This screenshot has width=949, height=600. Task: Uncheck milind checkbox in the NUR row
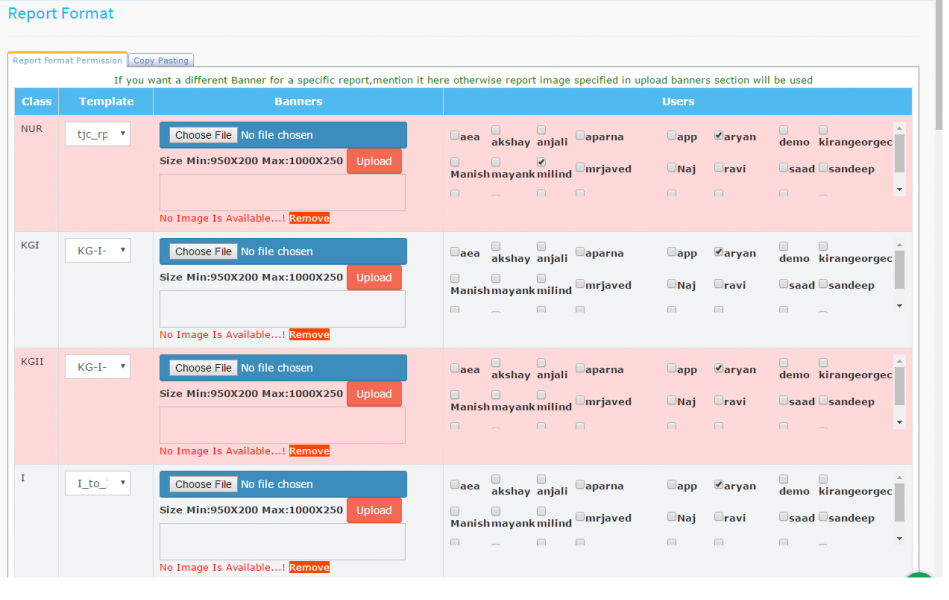(541, 162)
